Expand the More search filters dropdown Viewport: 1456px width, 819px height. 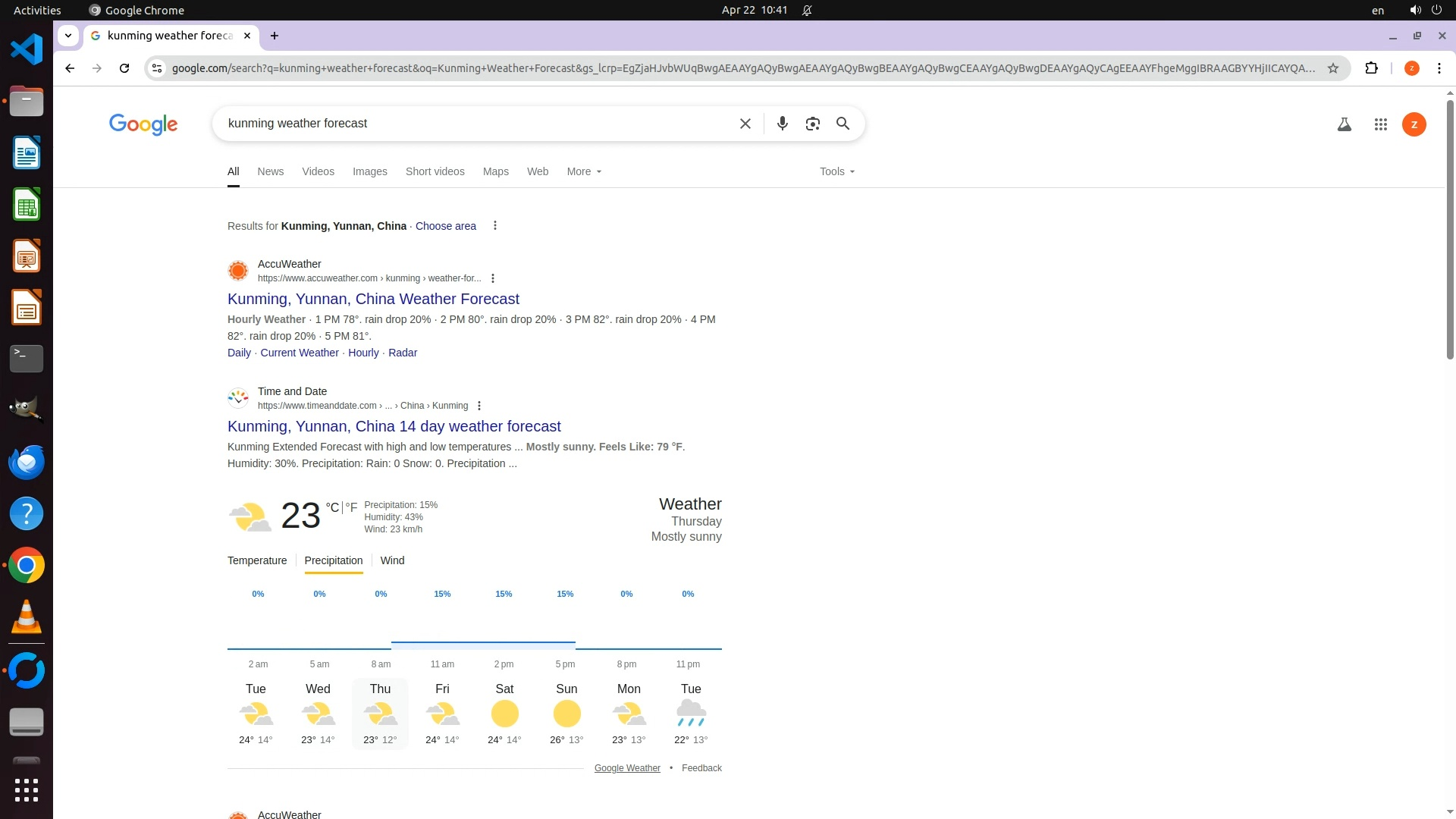(x=583, y=171)
